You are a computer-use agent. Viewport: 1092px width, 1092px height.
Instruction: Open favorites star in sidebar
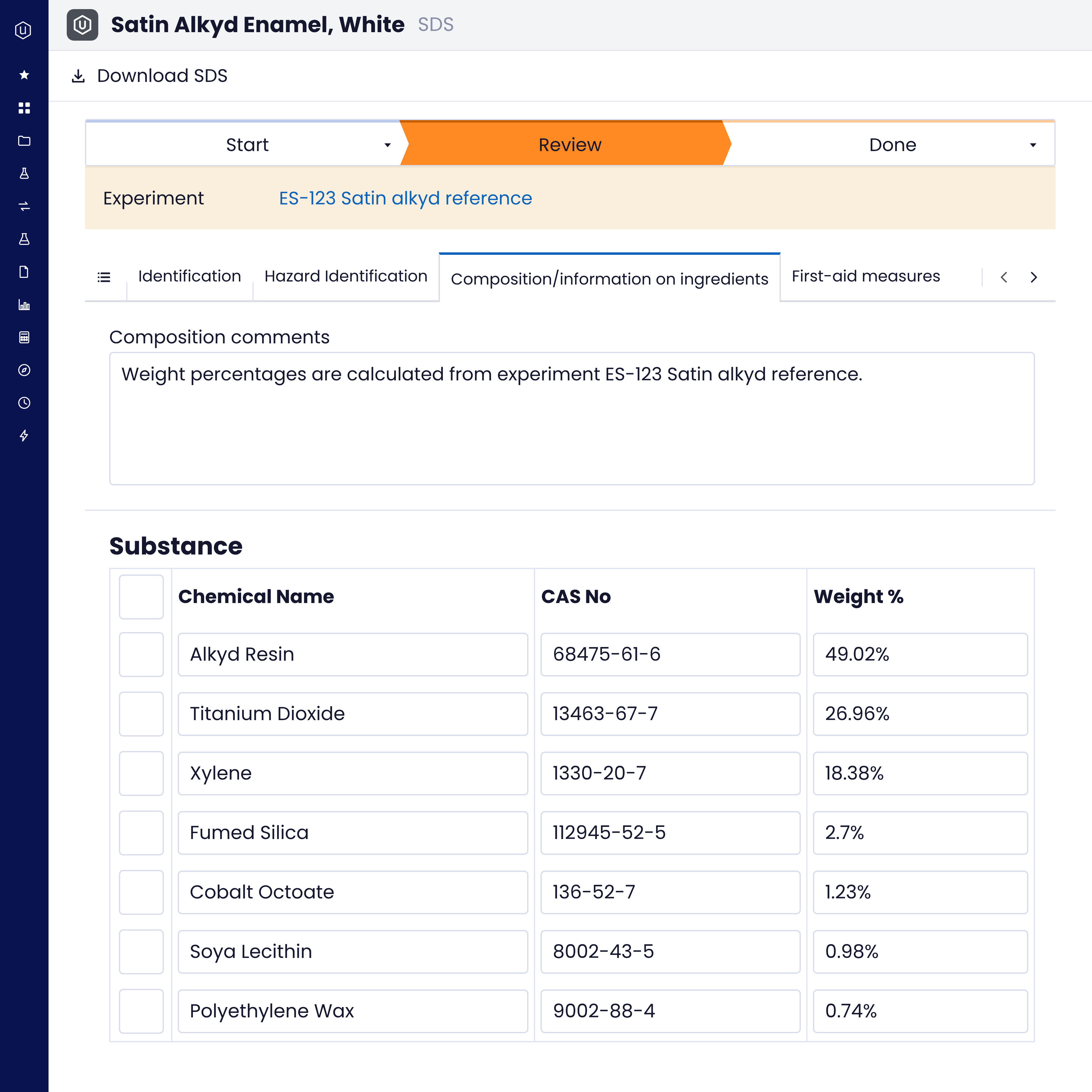pyautogui.click(x=24, y=75)
